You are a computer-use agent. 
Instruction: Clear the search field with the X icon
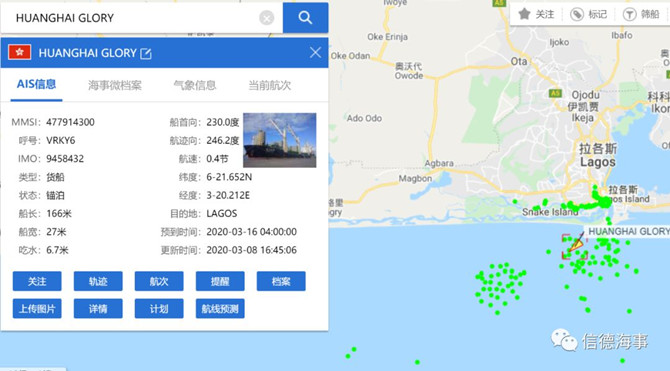pos(267,18)
